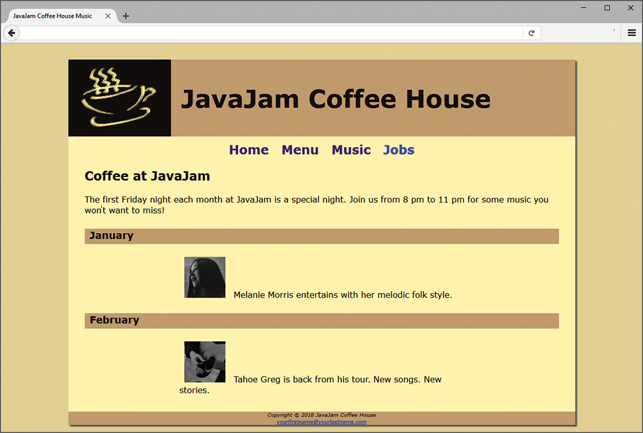Image resolution: width=643 pixels, height=433 pixels.
Task: Click into the browser address bar
Action: point(271,33)
